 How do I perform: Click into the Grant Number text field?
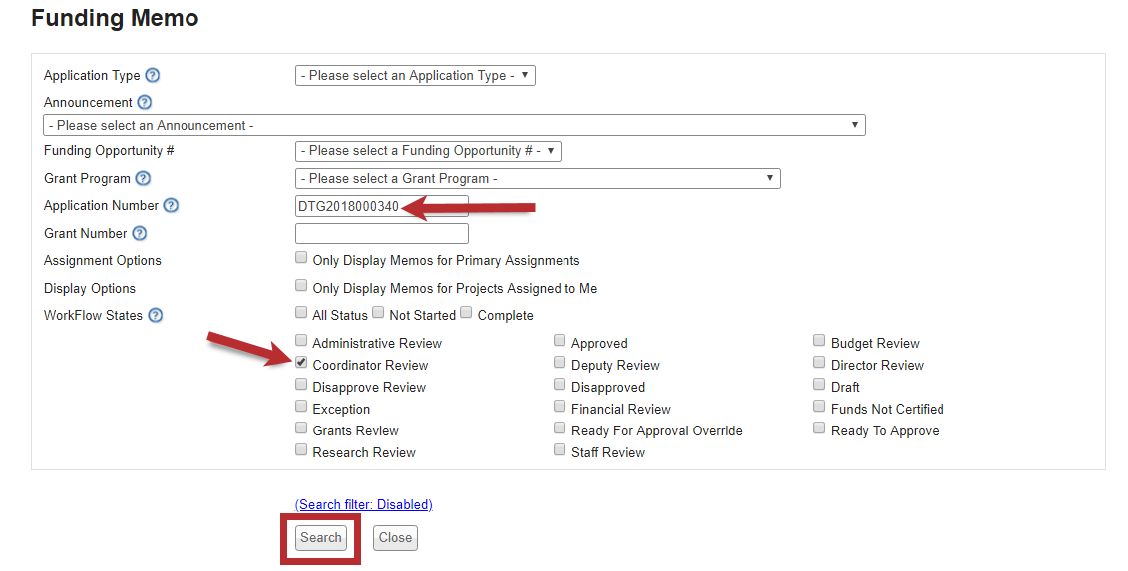point(381,234)
